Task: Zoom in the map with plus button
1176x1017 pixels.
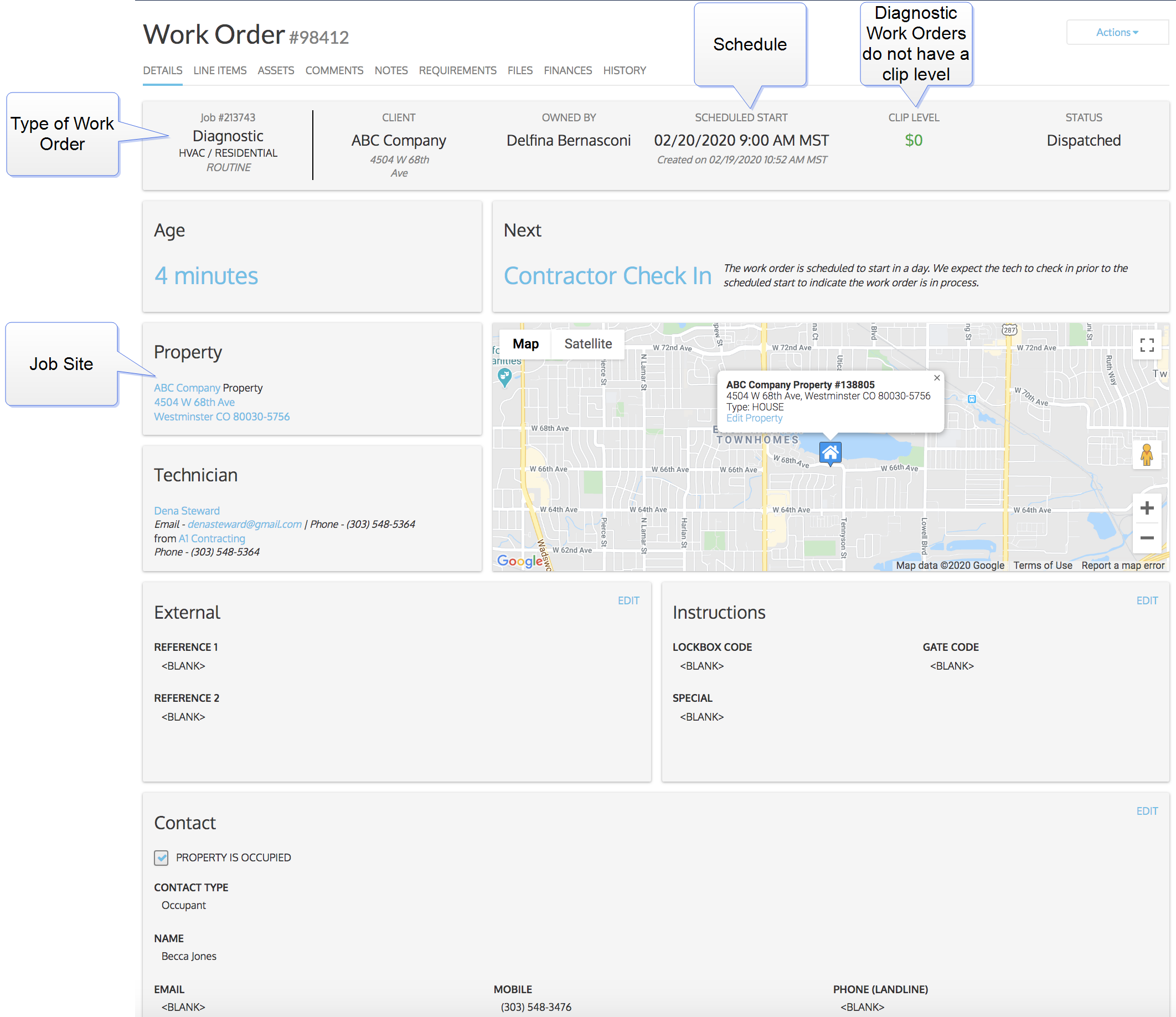Action: (1147, 508)
